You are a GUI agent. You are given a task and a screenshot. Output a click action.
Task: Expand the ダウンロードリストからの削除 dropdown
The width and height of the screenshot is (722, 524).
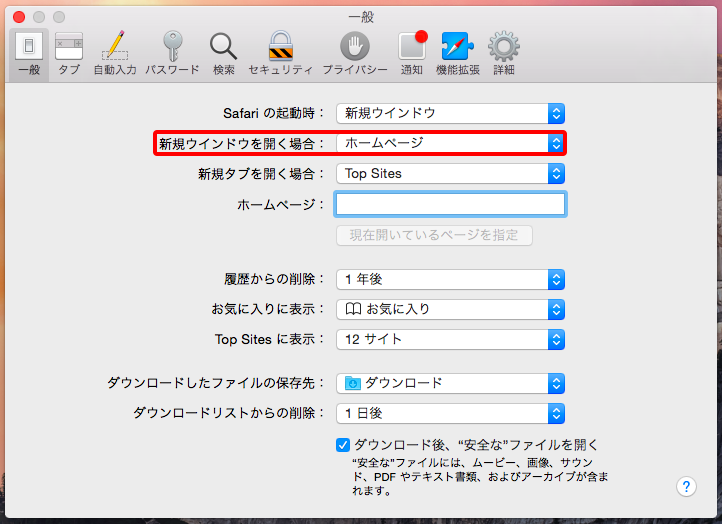tap(450, 413)
